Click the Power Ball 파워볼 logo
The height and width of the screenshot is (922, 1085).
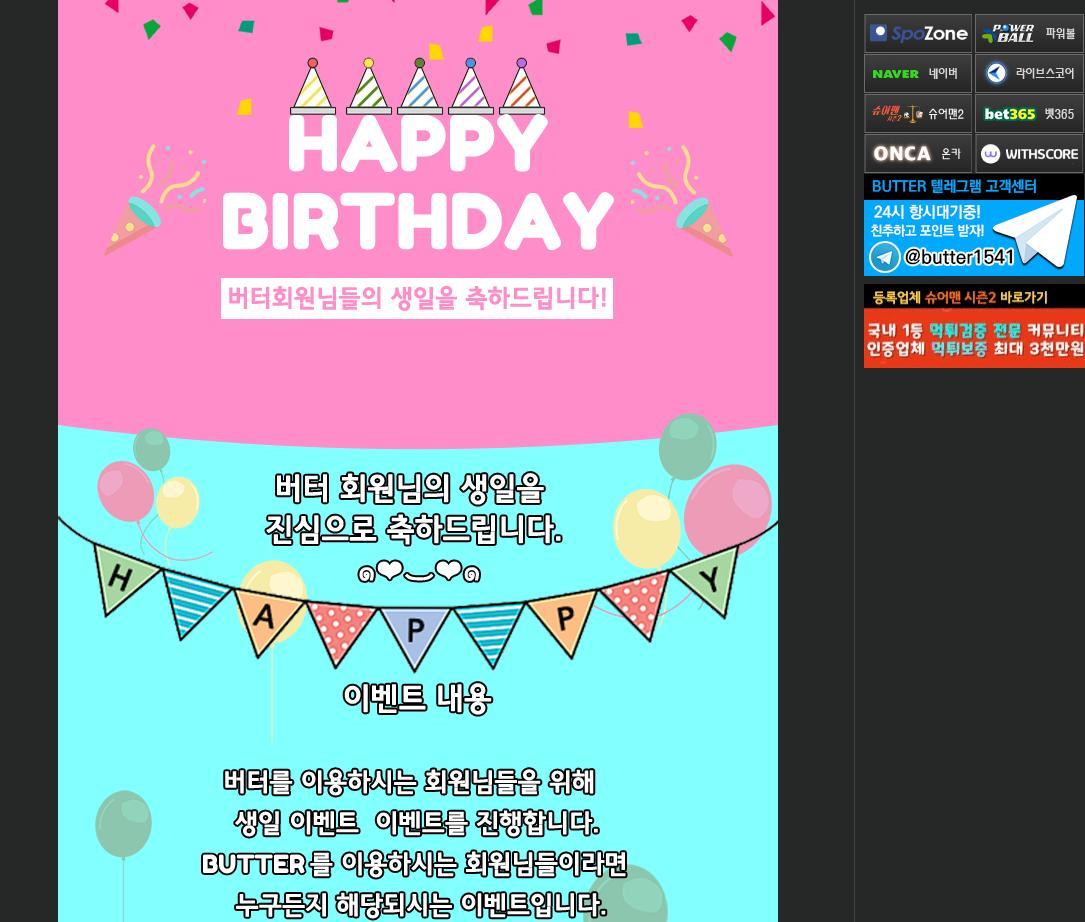click(1028, 34)
